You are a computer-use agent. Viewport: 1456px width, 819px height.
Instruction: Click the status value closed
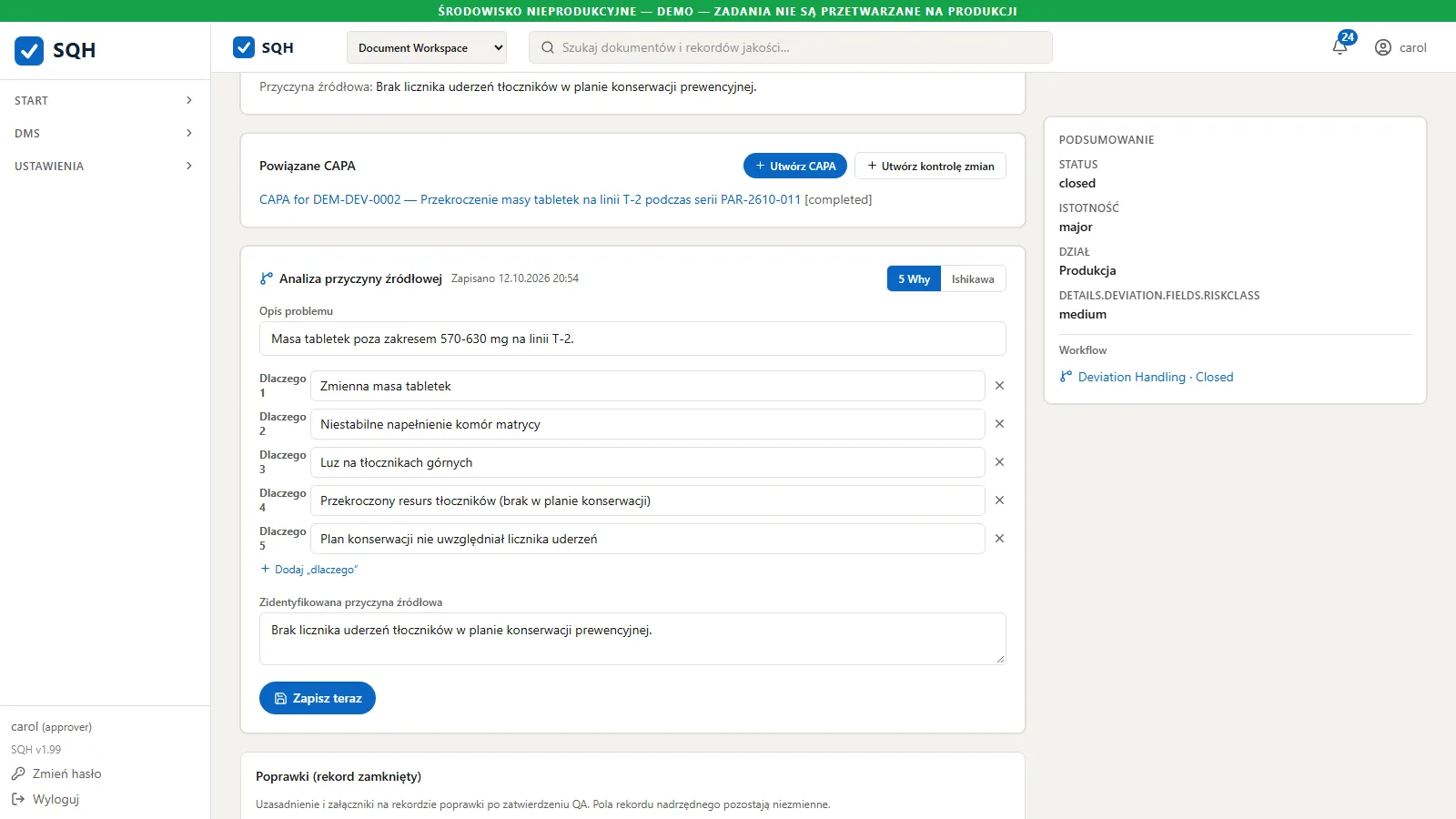(1077, 183)
